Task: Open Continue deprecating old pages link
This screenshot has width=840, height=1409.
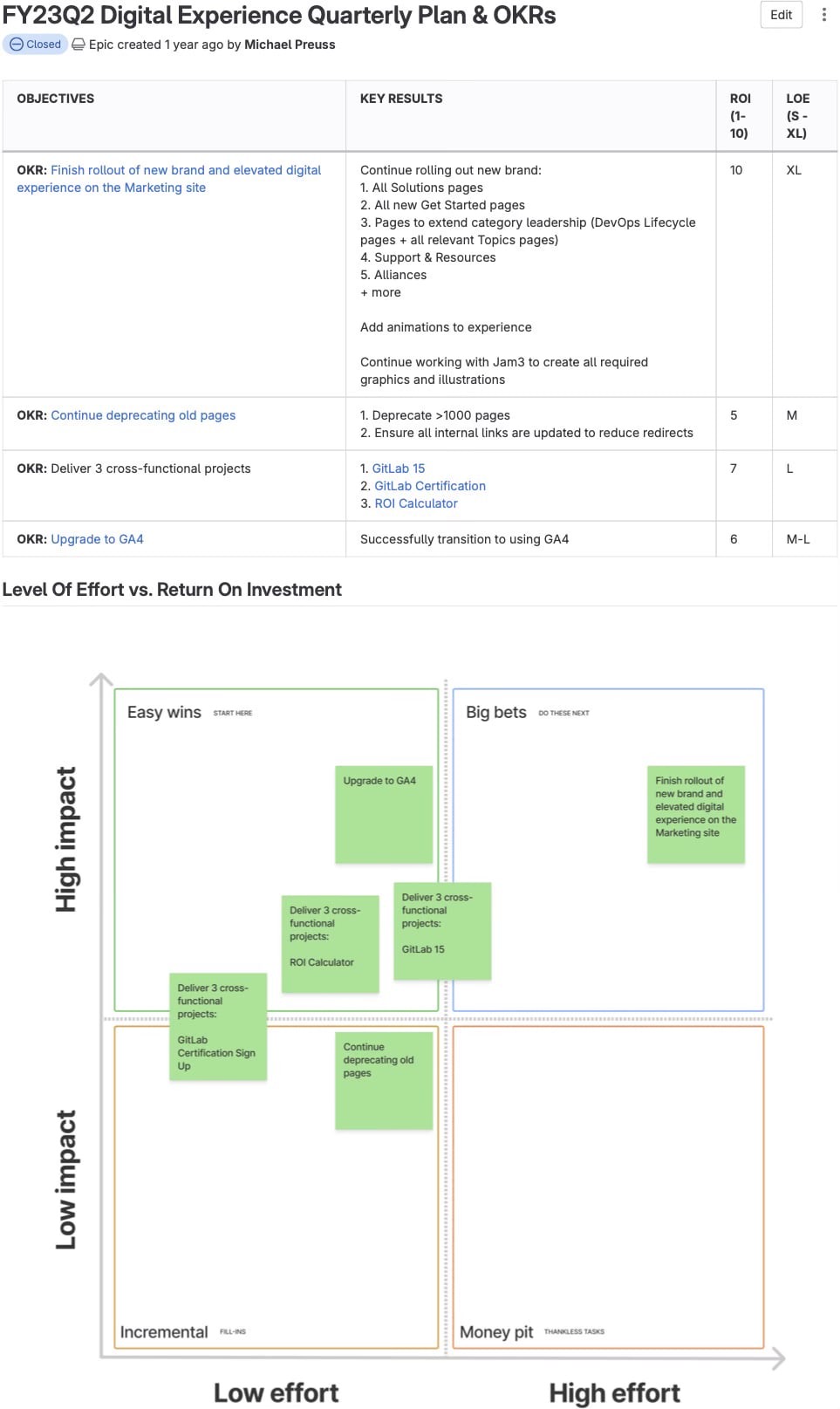Action: pyautogui.click(x=143, y=415)
